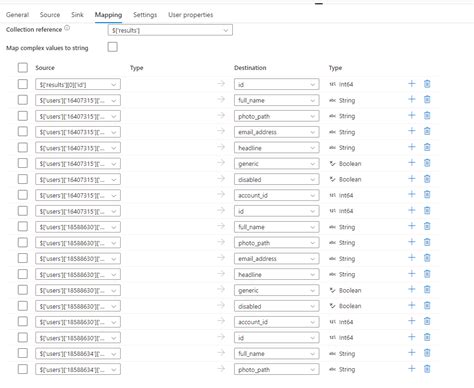Delete the 18588630 photo_path mapping
The width and height of the screenshot is (474, 388).
click(x=427, y=242)
